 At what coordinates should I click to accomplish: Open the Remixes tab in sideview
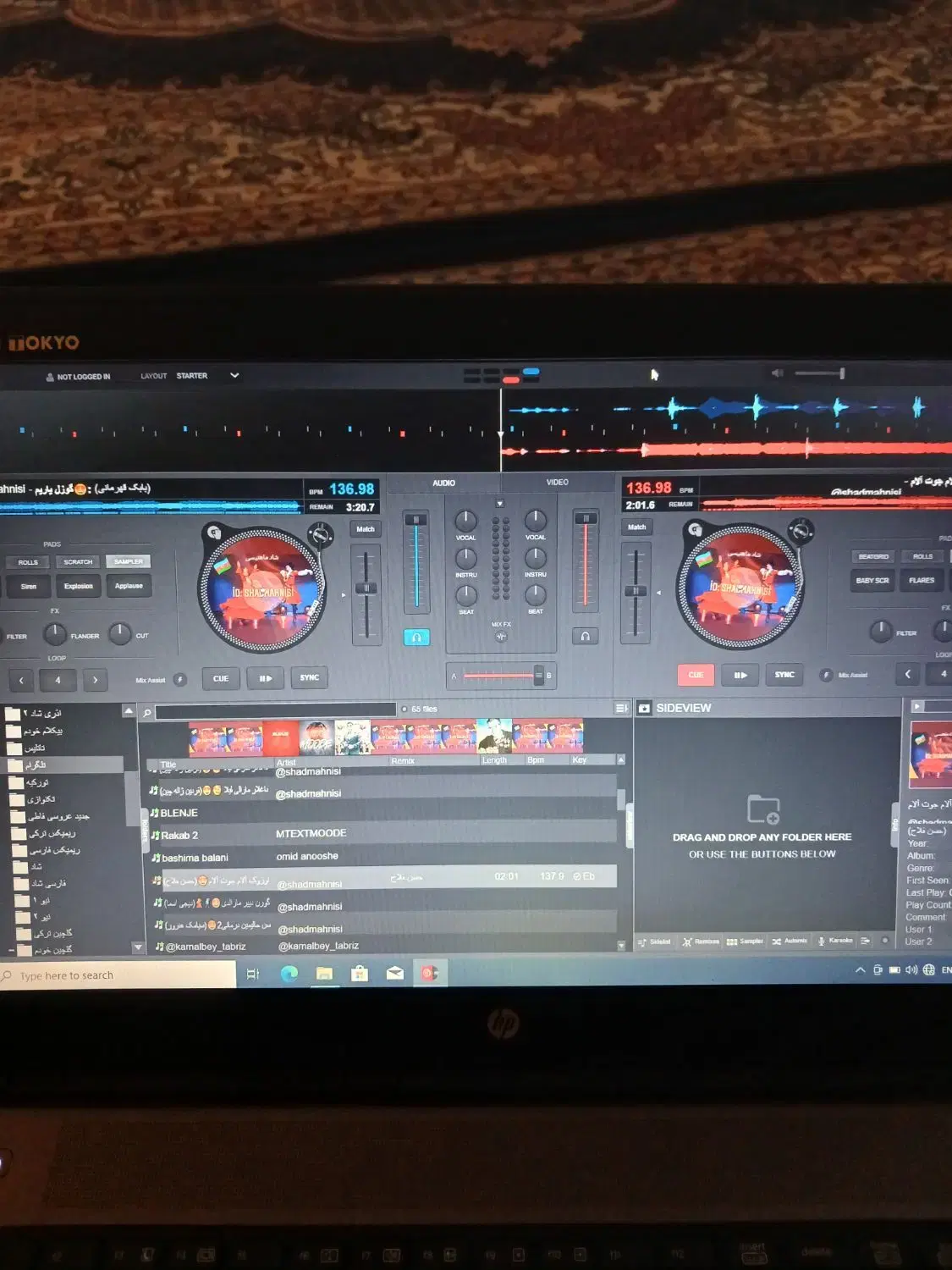702,941
